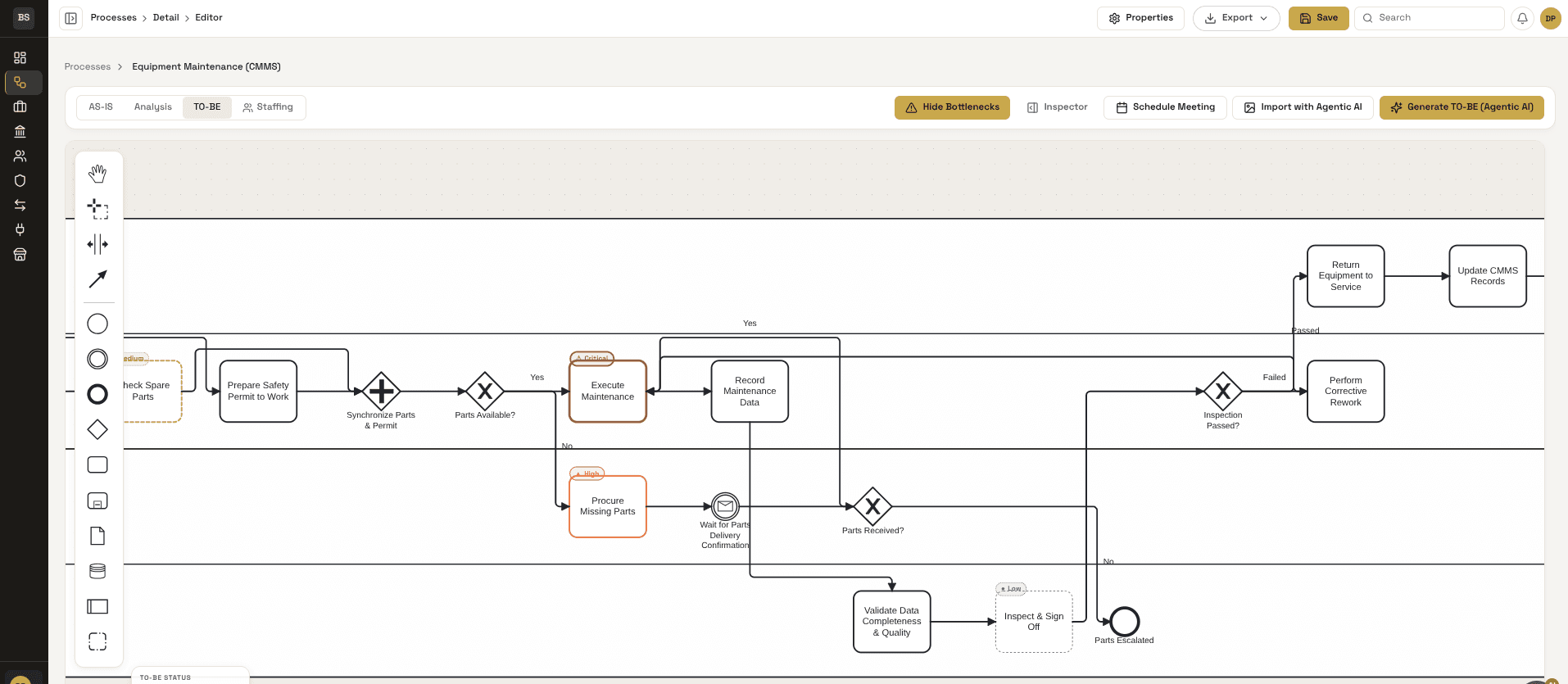The width and height of the screenshot is (1568, 684).
Task: Choose the End Event thick circle
Action: click(97, 394)
